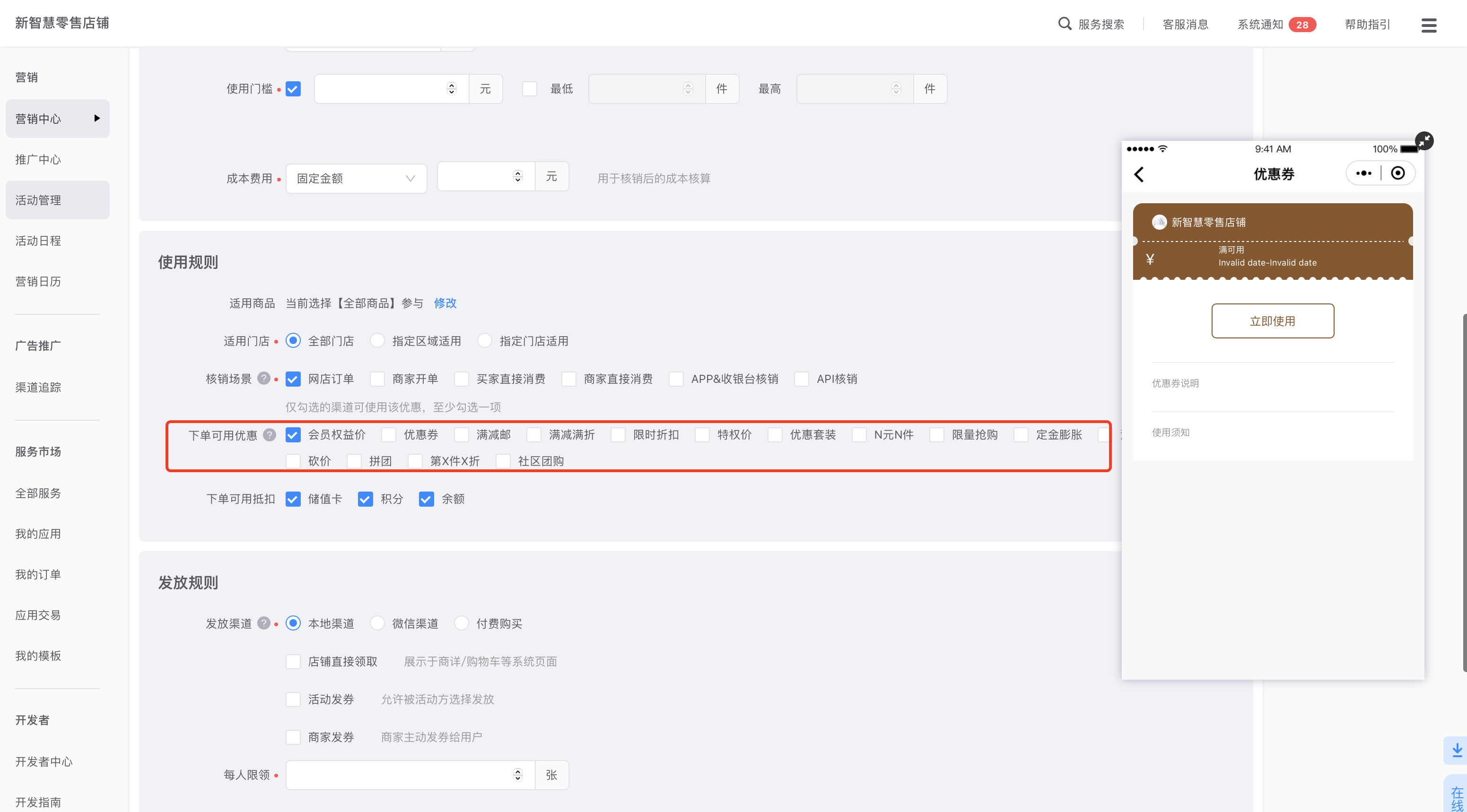Check 活动发券 checkbox
The height and width of the screenshot is (812, 1467).
(x=293, y=700)
